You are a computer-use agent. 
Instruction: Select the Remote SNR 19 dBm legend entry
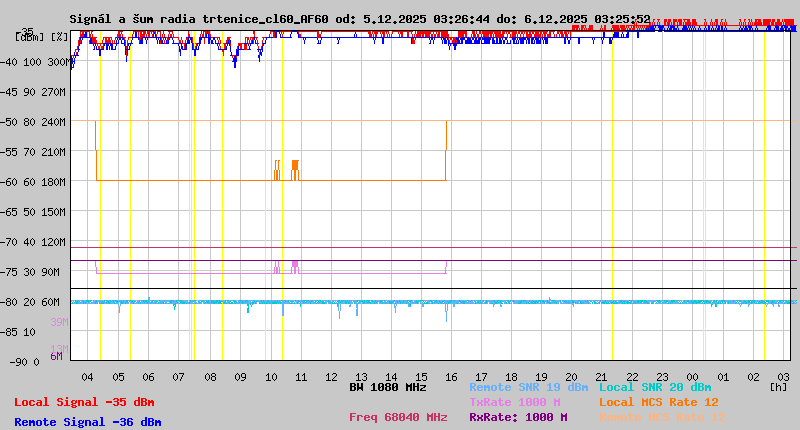pyautogui.click(x=528, y=387)
